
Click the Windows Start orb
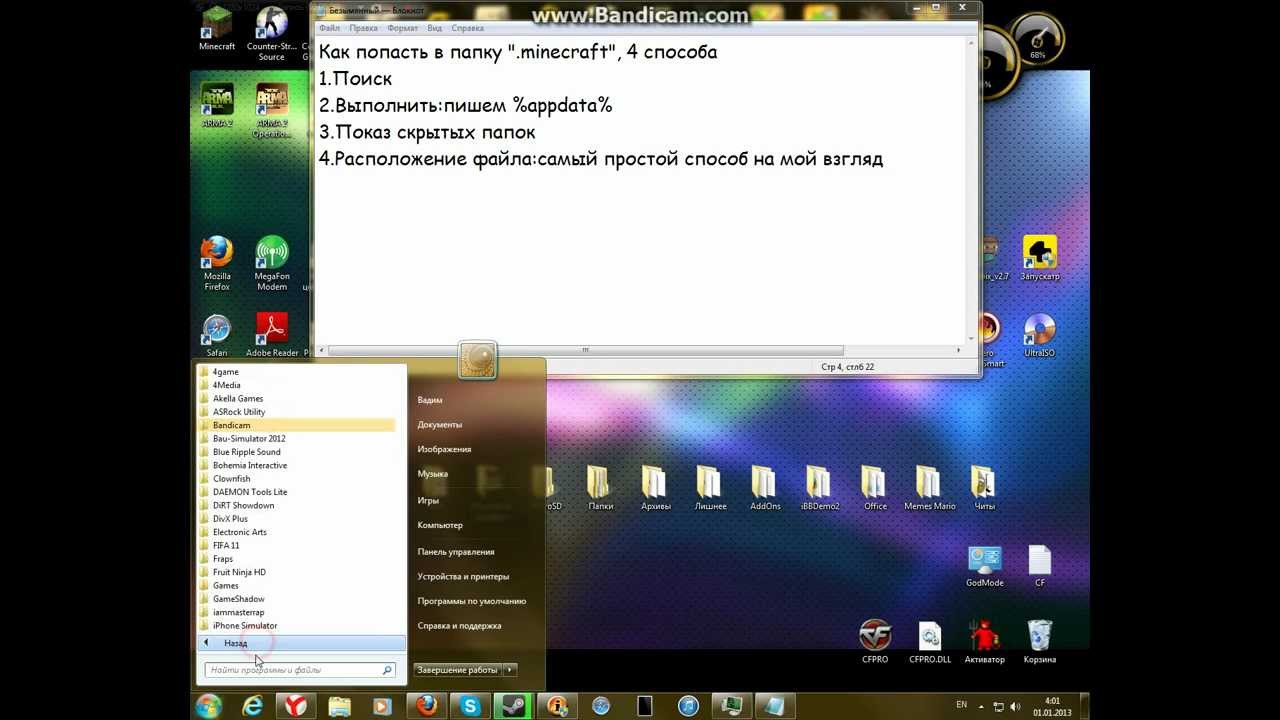(x=209, y=706)
